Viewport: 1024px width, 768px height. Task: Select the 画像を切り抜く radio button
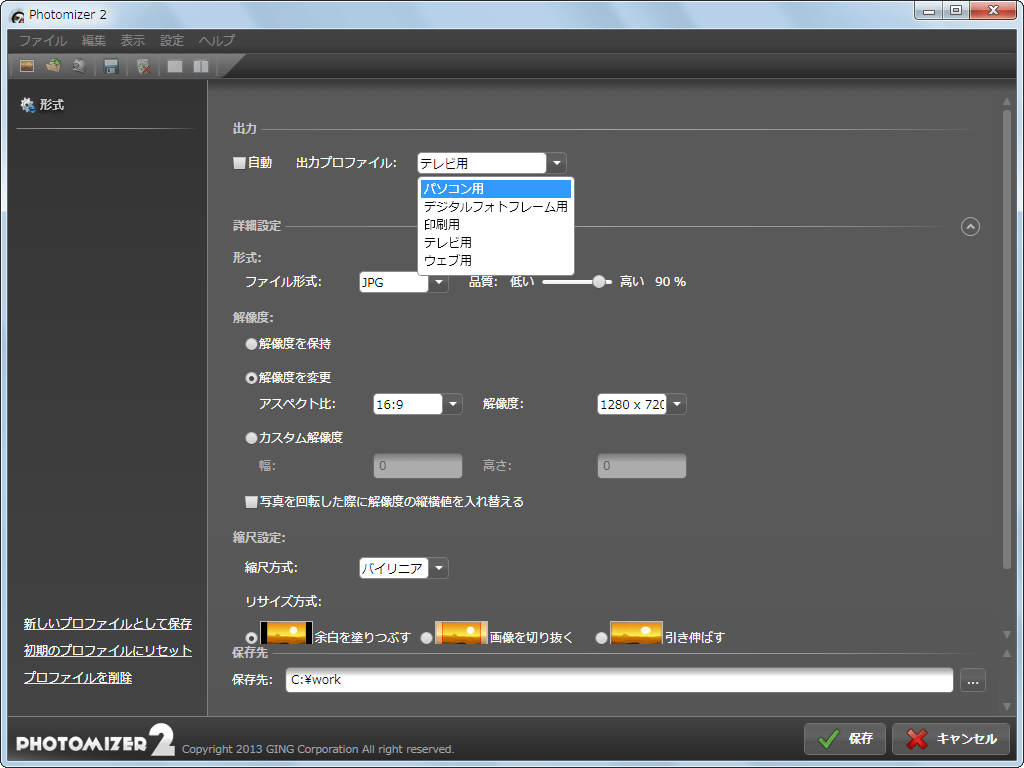[426, 637]
